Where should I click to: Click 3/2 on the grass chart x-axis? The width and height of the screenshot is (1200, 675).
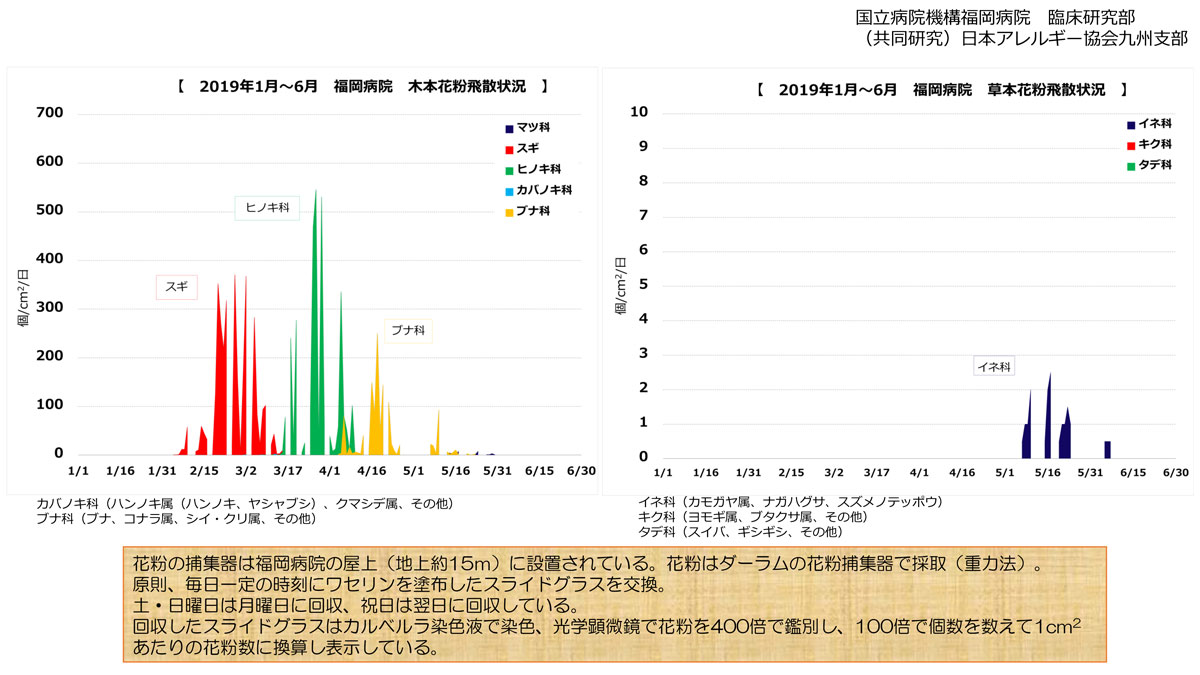tap(833, 472)
